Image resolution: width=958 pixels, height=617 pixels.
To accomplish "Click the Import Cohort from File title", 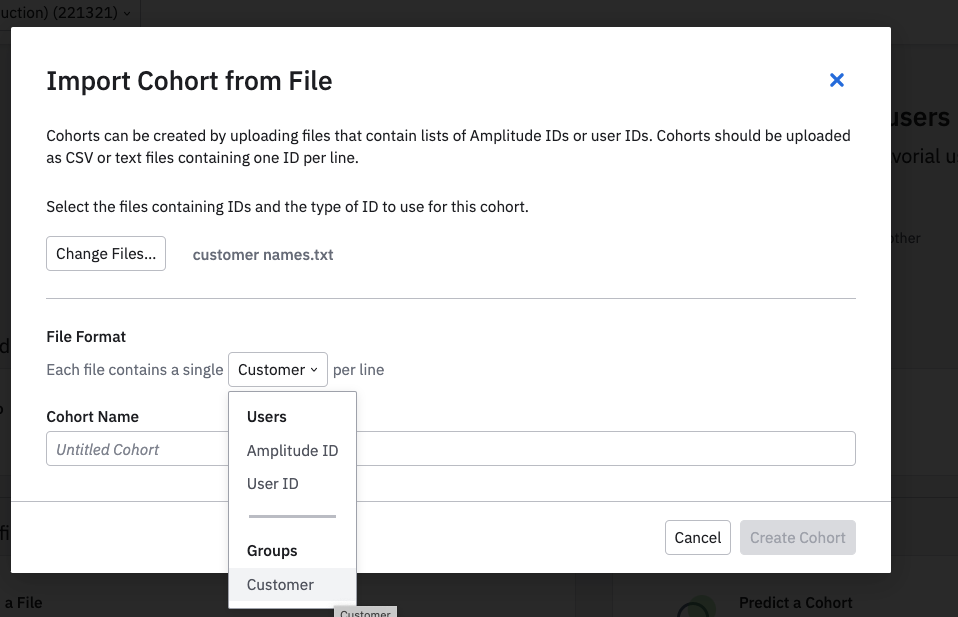I will point(189,81).
